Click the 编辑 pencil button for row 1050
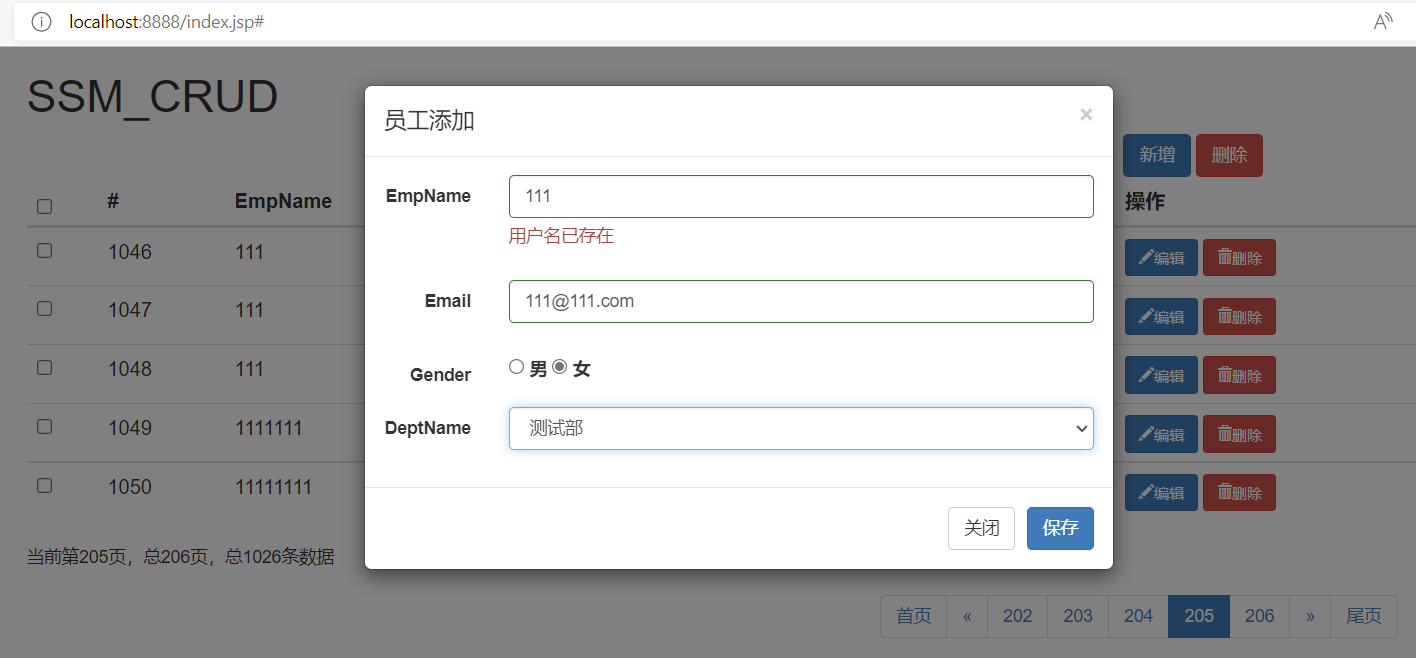Viewport: 1416px width, 658px height. (x=1161, y=493)
